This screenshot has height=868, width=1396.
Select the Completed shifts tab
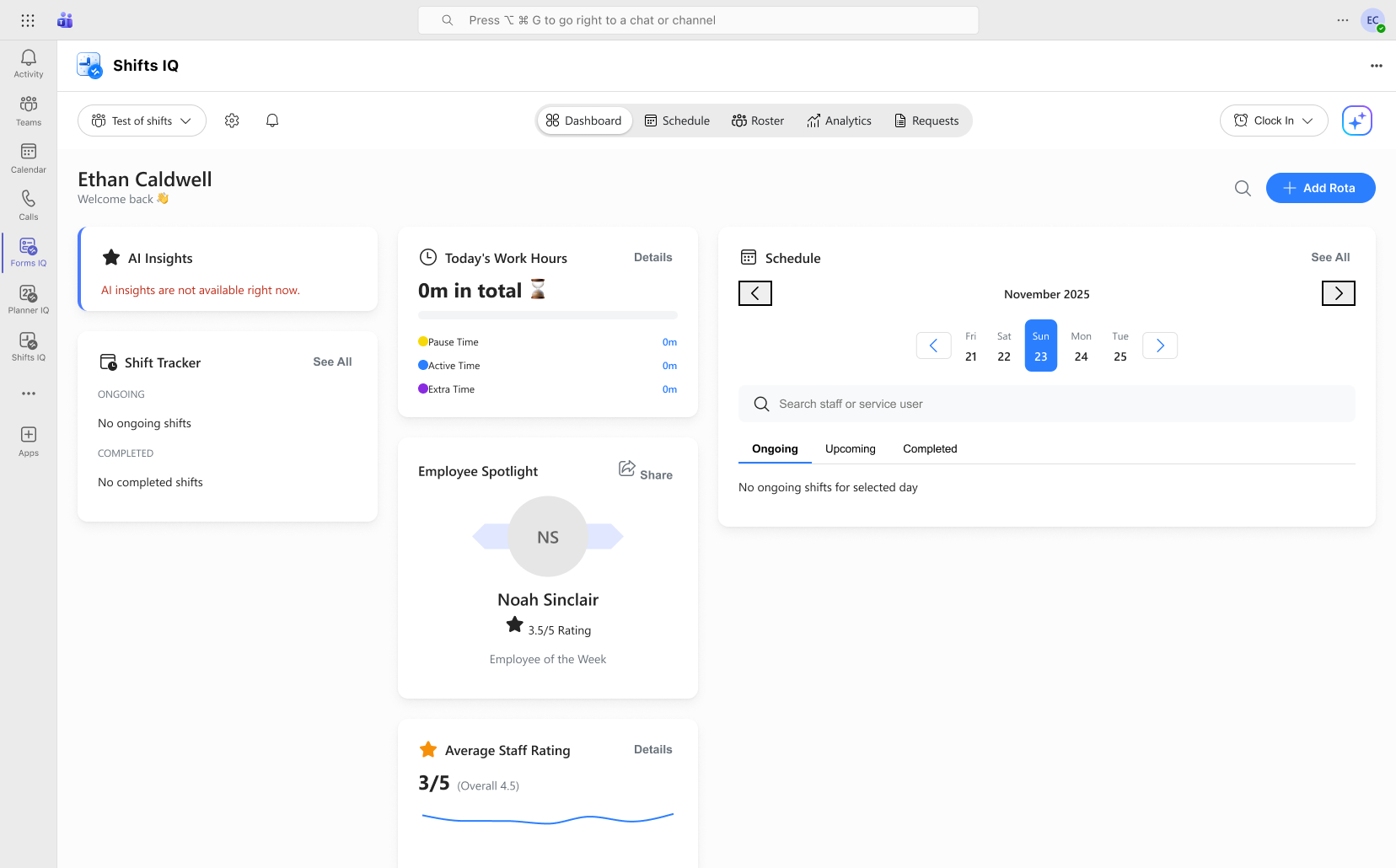coord(930,448)
